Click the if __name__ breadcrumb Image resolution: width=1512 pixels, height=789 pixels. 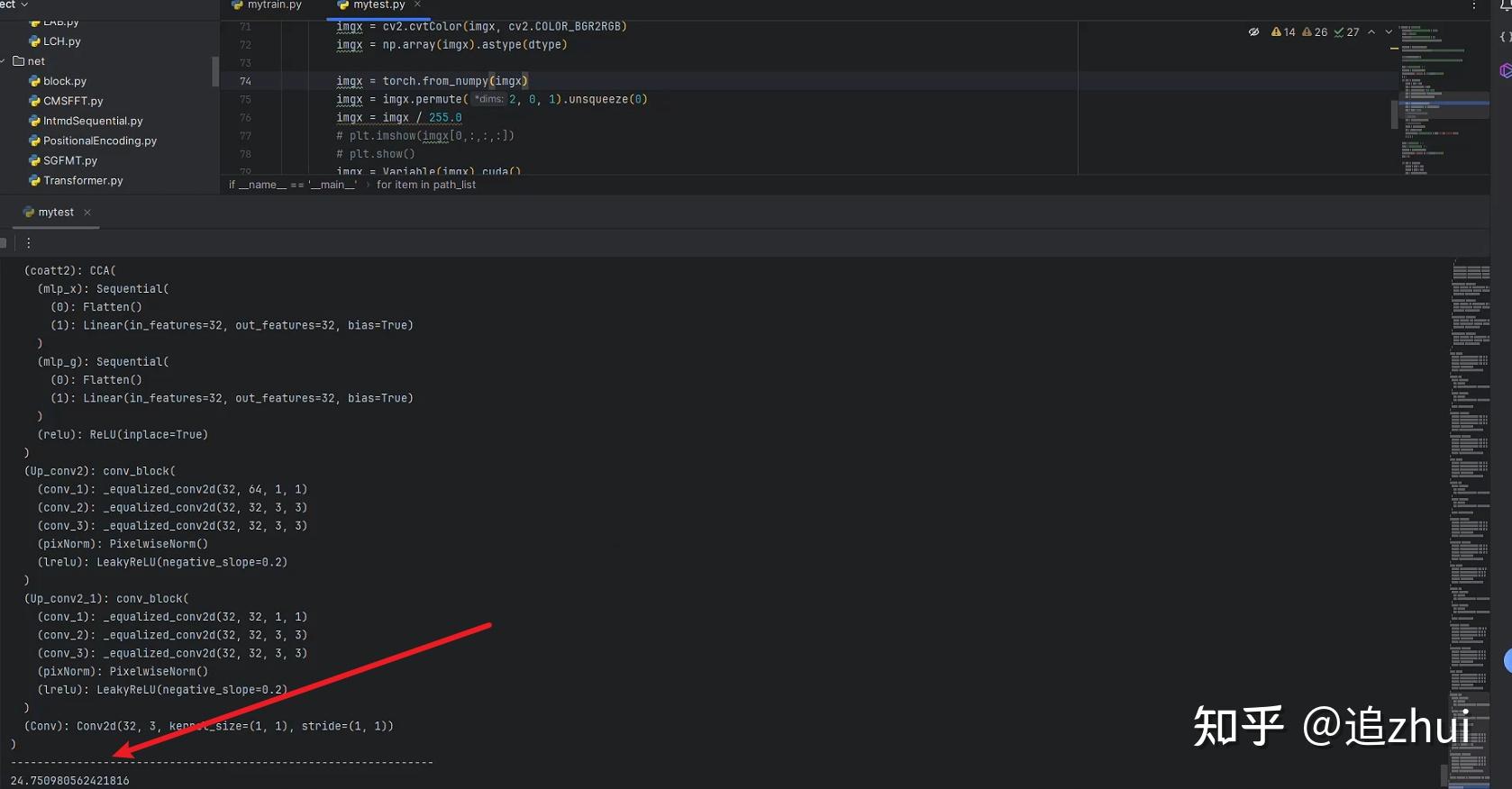coord(293,185)
